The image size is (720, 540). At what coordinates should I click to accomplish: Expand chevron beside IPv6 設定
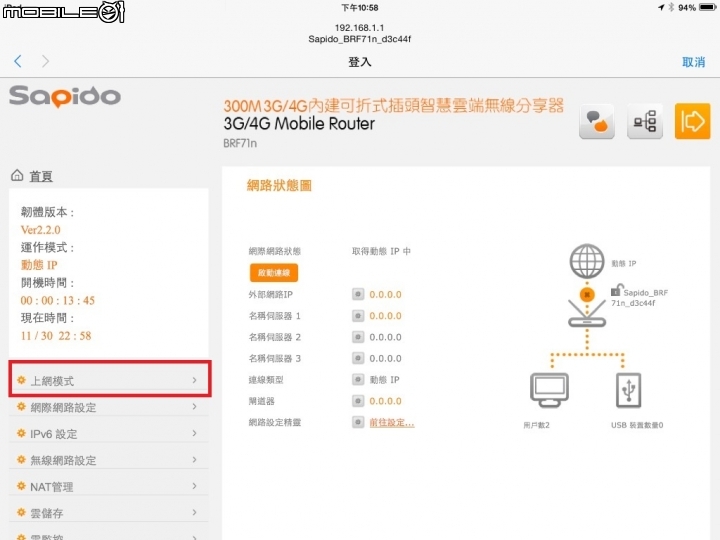coord(195,433)
